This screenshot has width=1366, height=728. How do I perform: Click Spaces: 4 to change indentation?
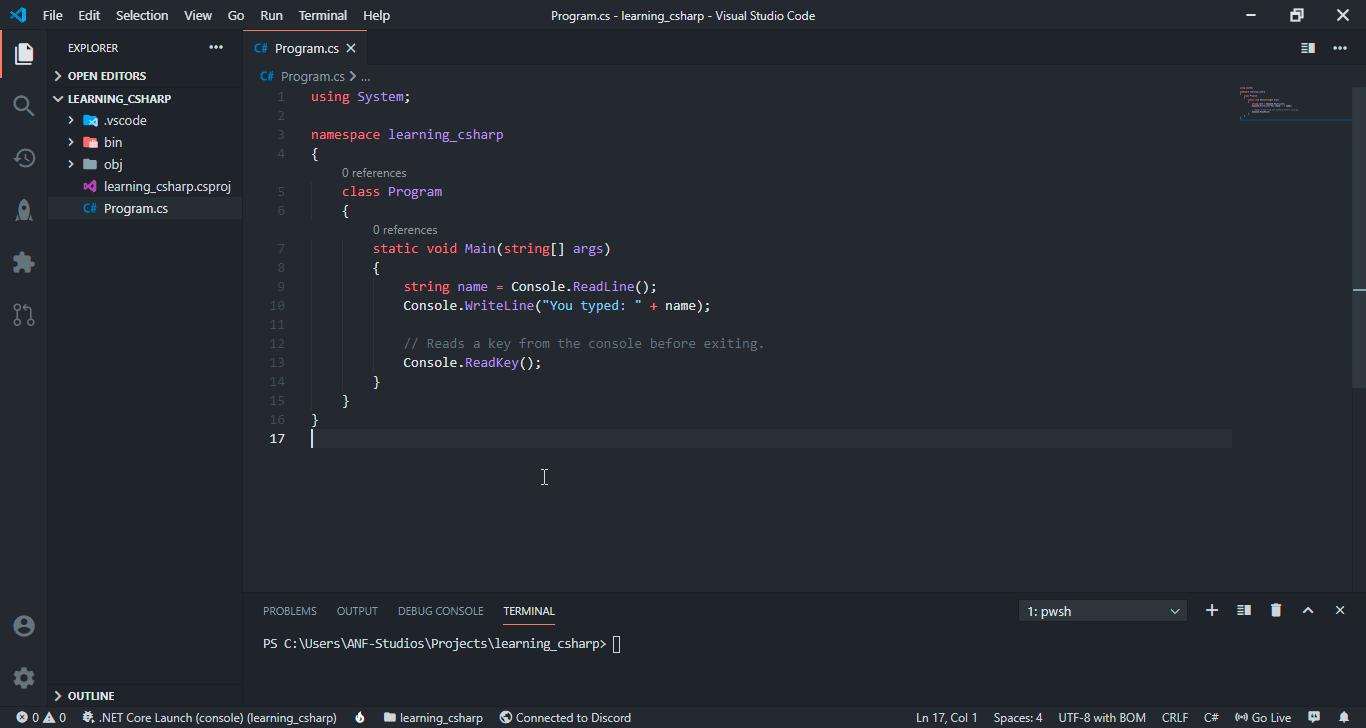[1017, 717]
